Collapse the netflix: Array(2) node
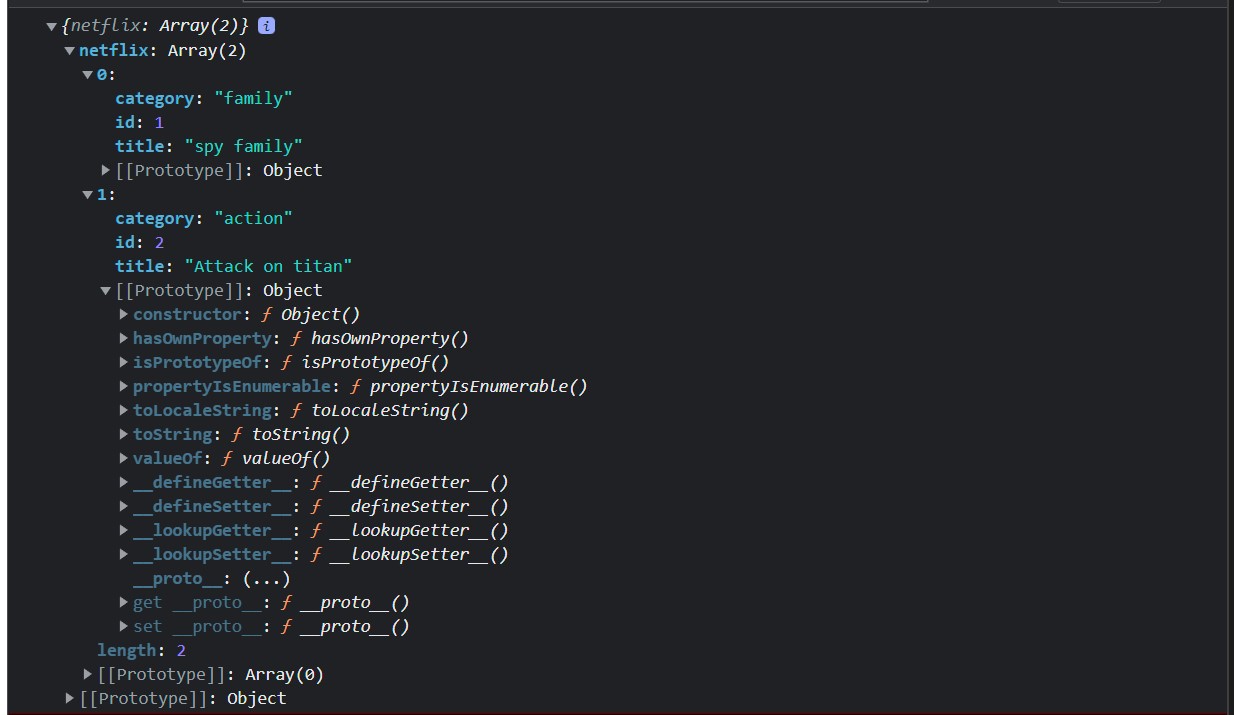The height and width of the screenshot is (715, 1234). [x=70, y=51]
